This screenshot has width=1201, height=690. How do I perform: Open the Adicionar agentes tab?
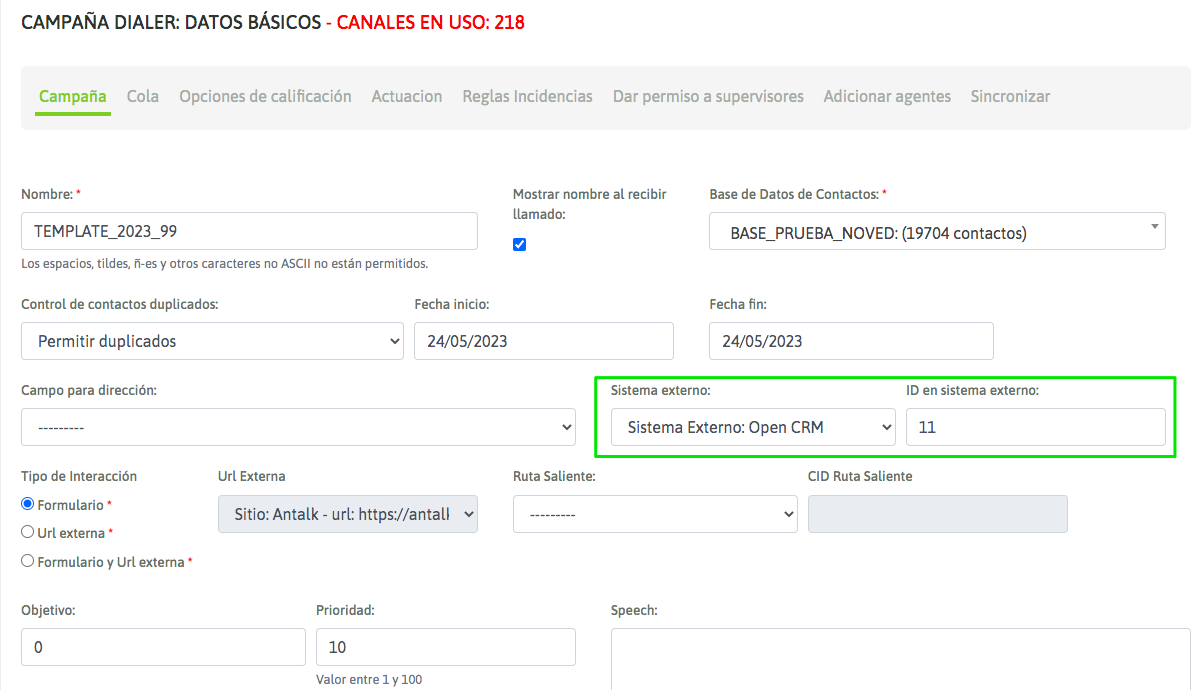coord(887,97)
